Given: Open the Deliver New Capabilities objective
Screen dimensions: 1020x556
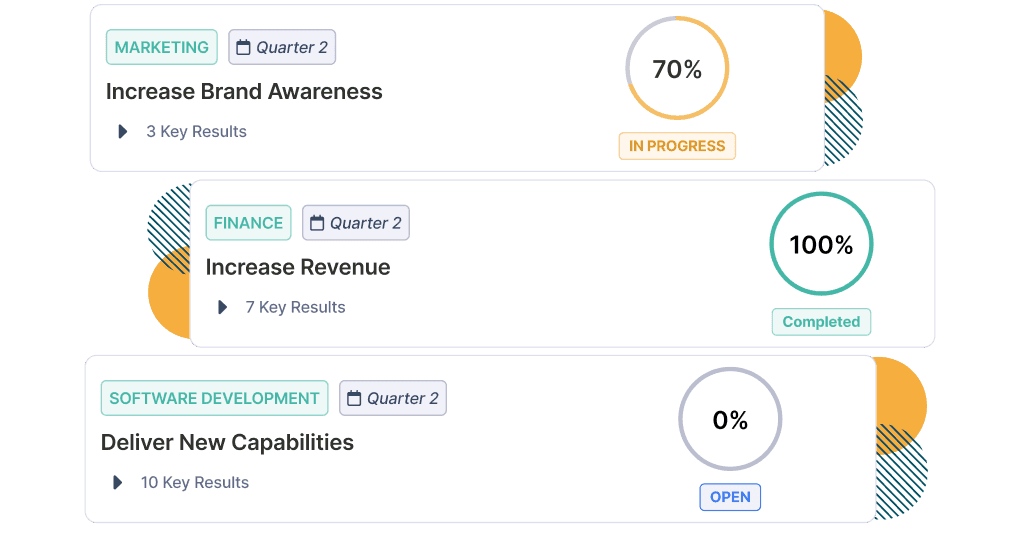Looking at the screenshot, I should coord(227,442).
